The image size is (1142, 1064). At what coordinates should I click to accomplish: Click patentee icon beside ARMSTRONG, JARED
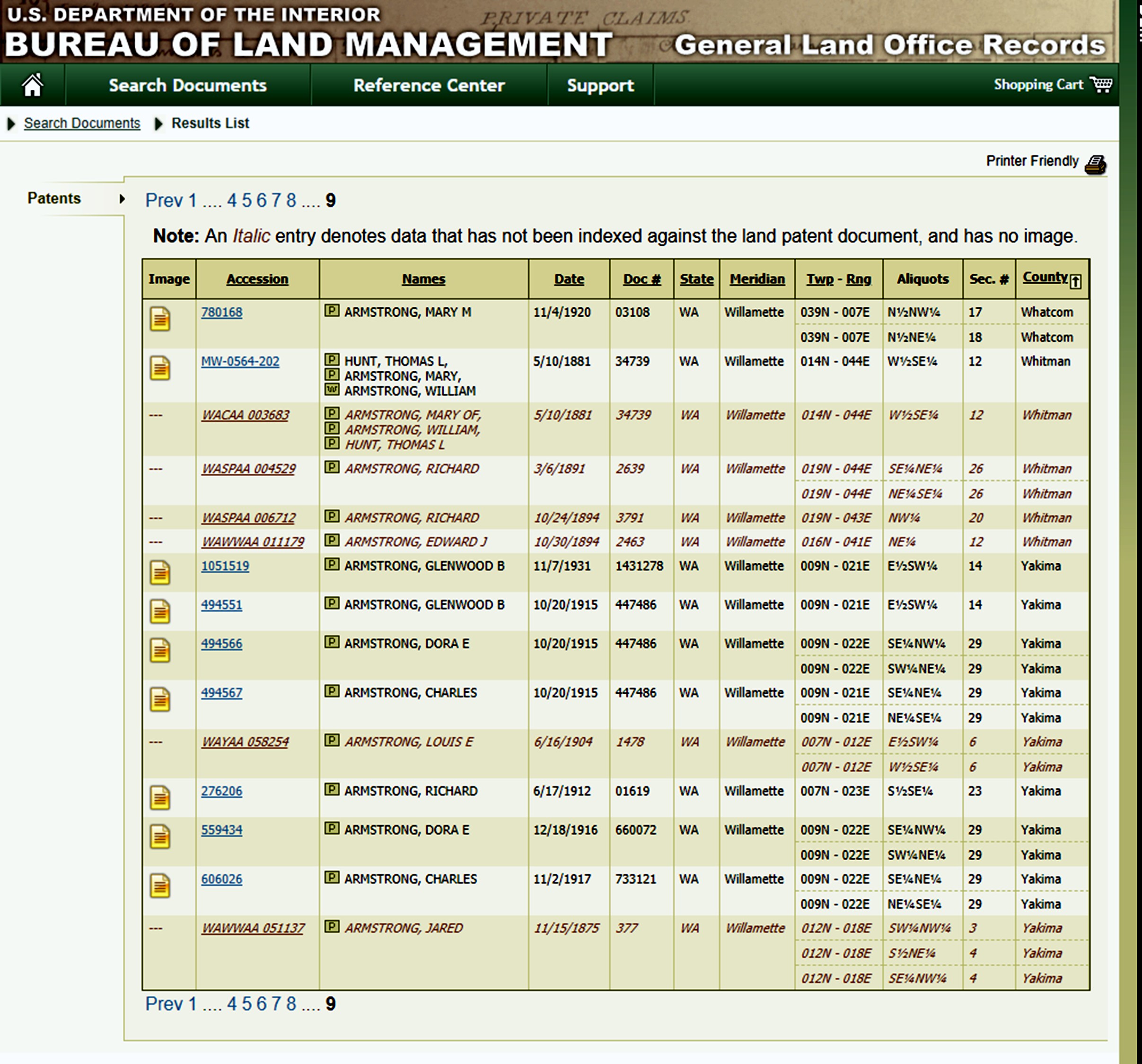pos(332,927)
